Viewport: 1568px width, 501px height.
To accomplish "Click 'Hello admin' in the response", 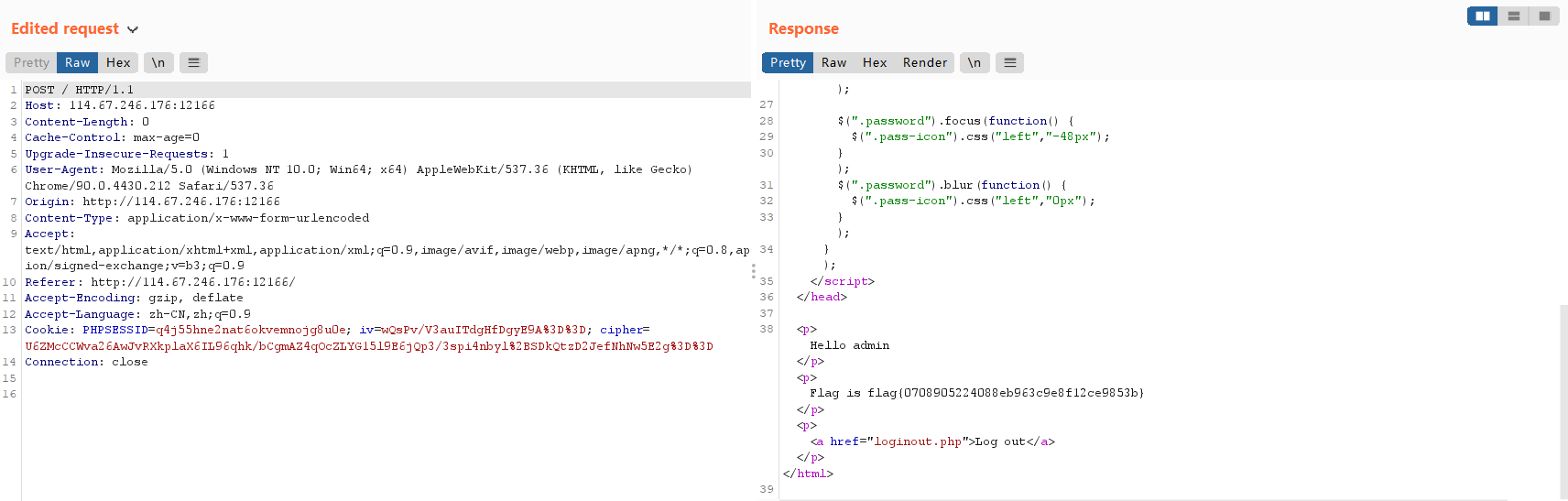I will [x=849, y=345].
